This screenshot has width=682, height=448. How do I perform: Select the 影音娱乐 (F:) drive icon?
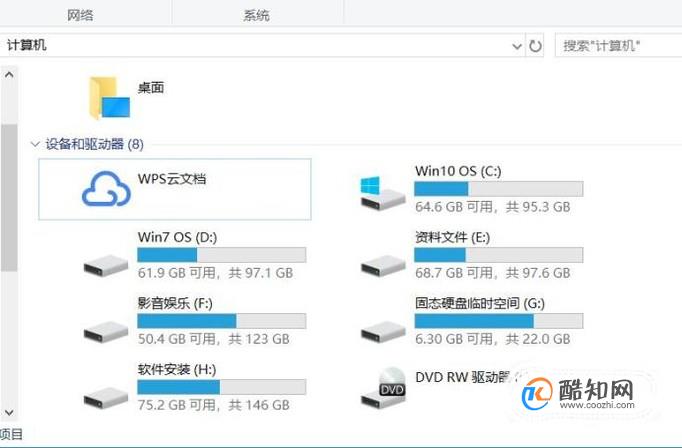tap(106, 331)
